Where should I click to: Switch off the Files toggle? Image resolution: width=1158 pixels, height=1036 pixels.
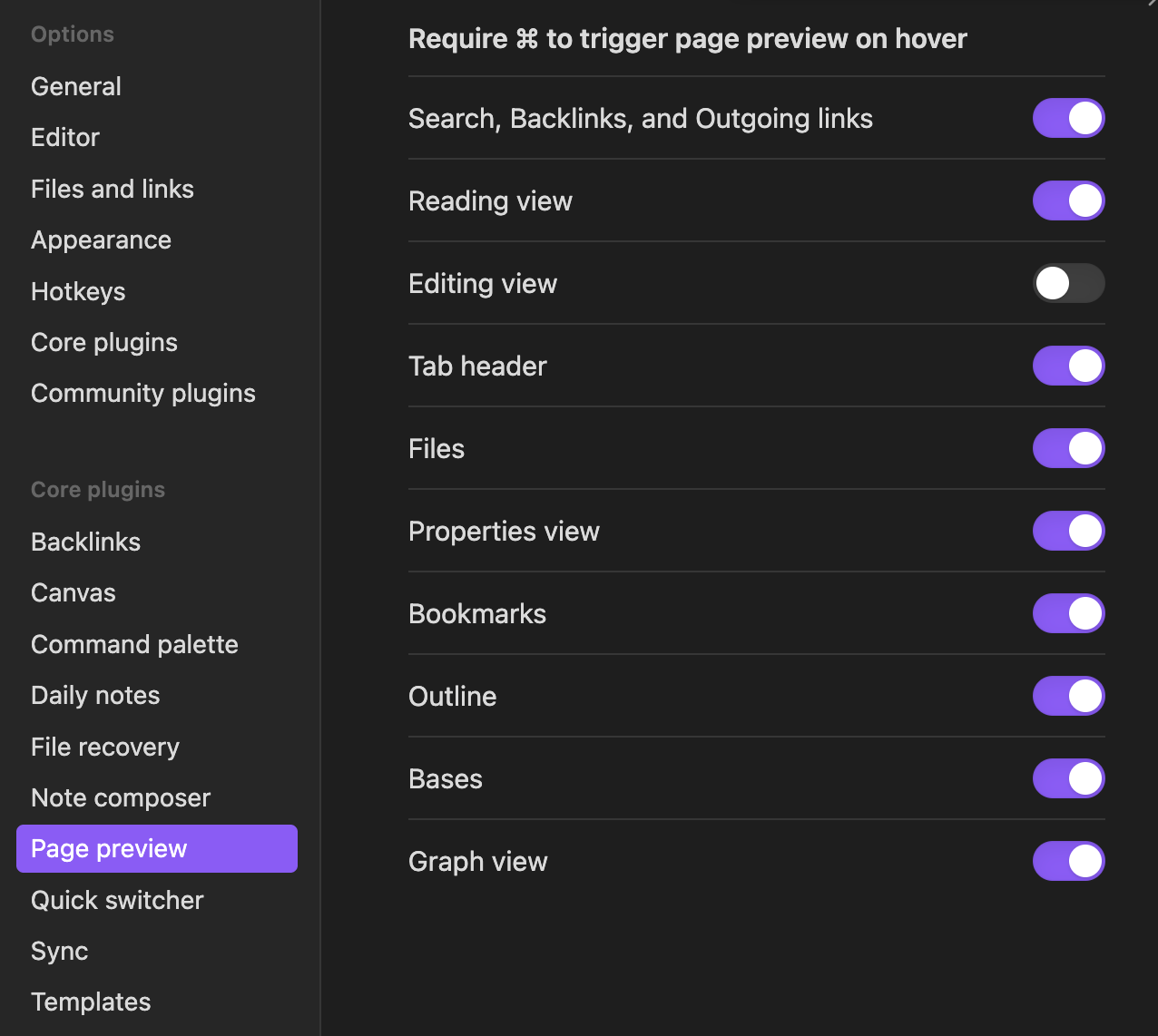tap(1068, 448)
